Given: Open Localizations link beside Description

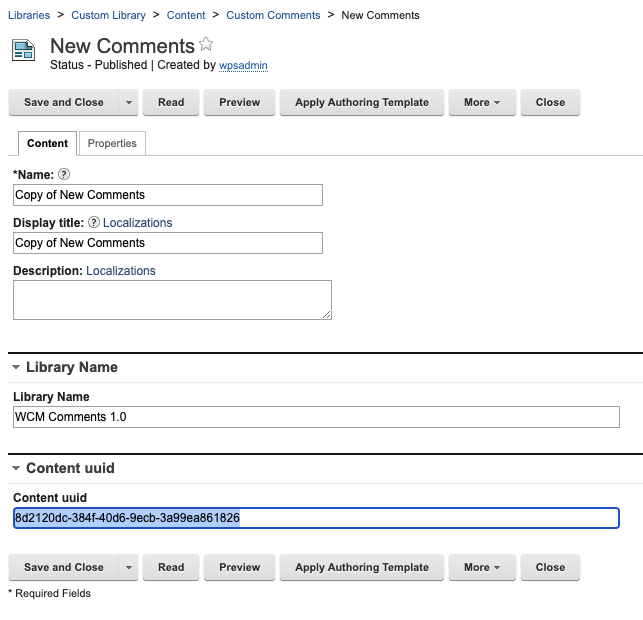Looking at the screenshot, I should [121, 271].
